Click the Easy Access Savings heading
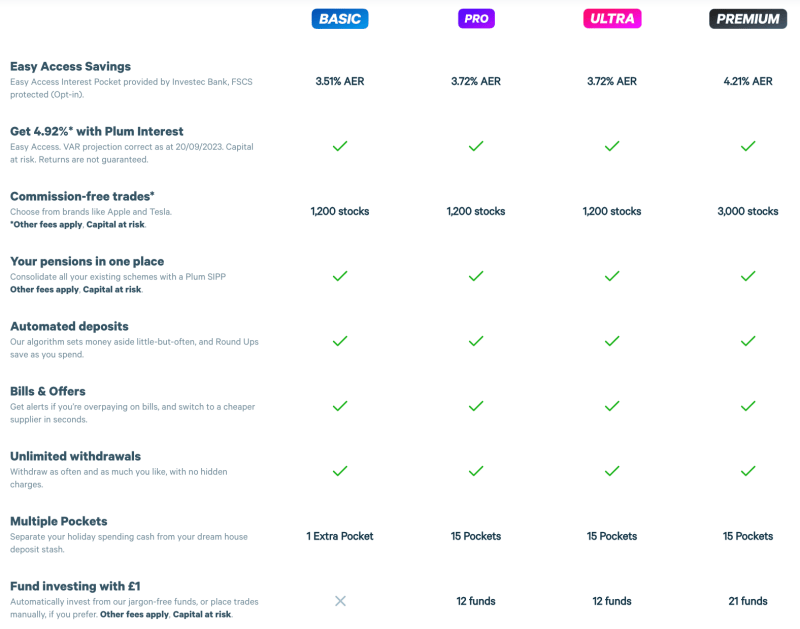The width and height of the screenshot is (800, 629). [x=70, y=66]
